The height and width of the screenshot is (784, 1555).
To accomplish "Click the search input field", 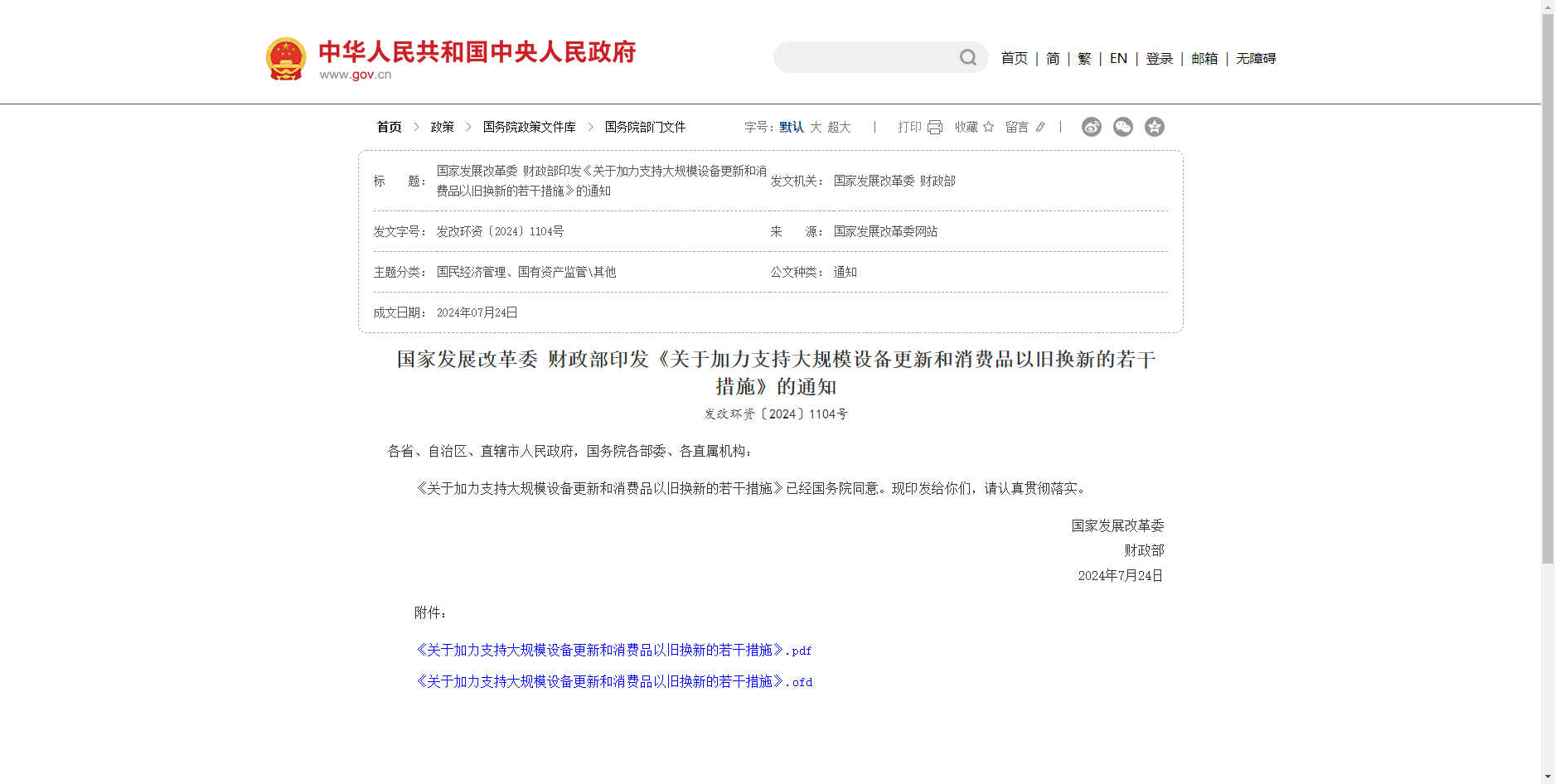I will (x=866, y=57).
